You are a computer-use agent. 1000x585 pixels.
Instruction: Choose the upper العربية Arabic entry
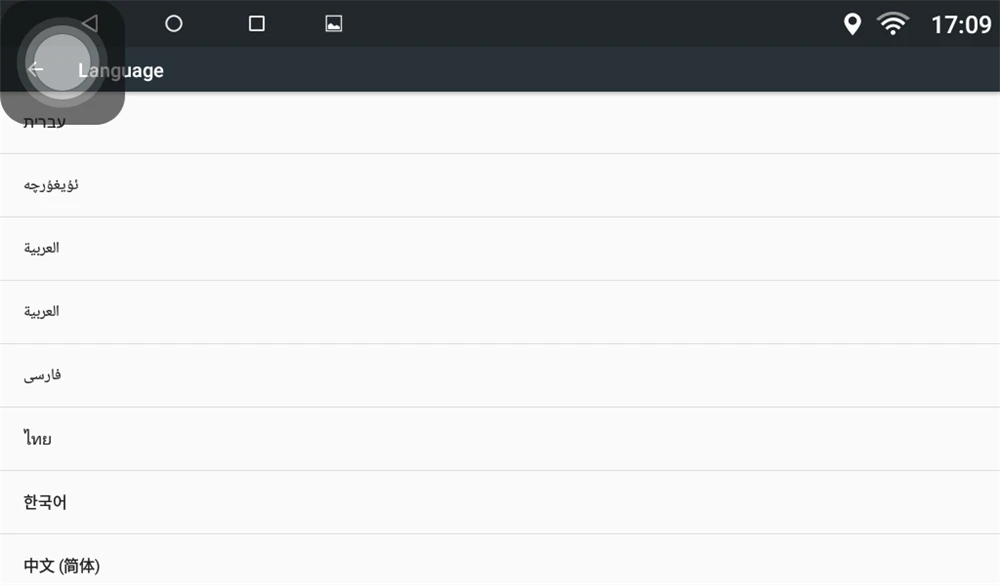click(x=500, y=248)
